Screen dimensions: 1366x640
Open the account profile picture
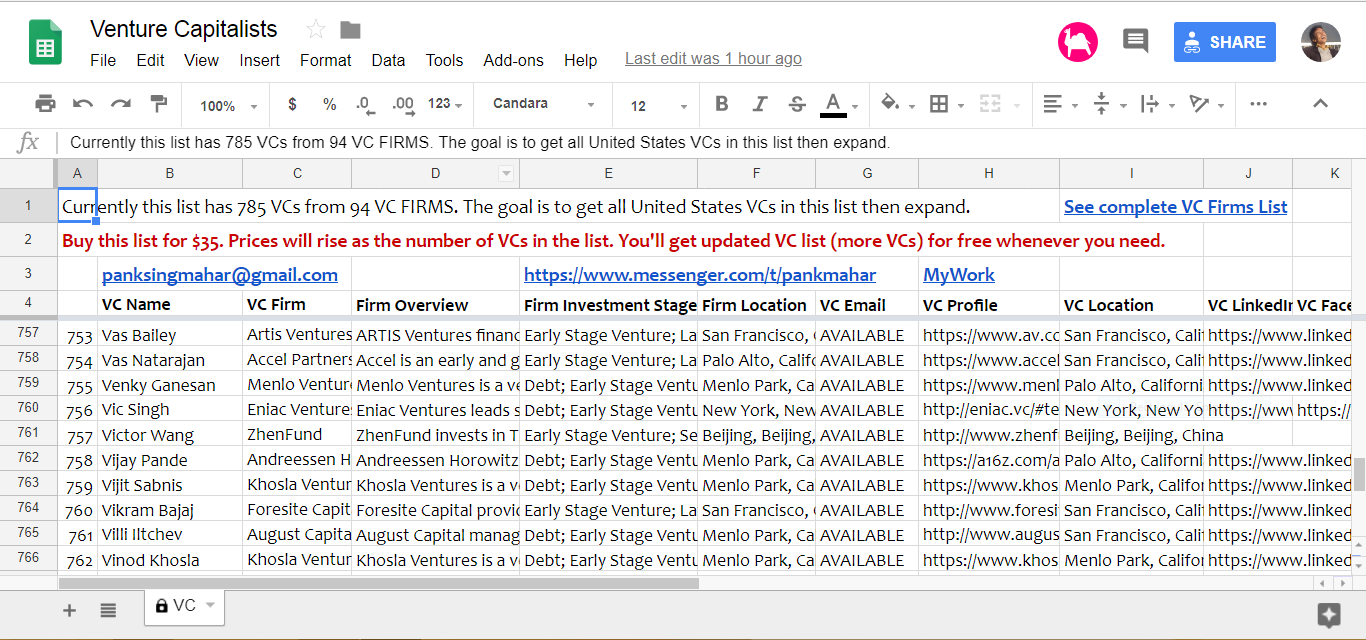(x=1320, y=42)
